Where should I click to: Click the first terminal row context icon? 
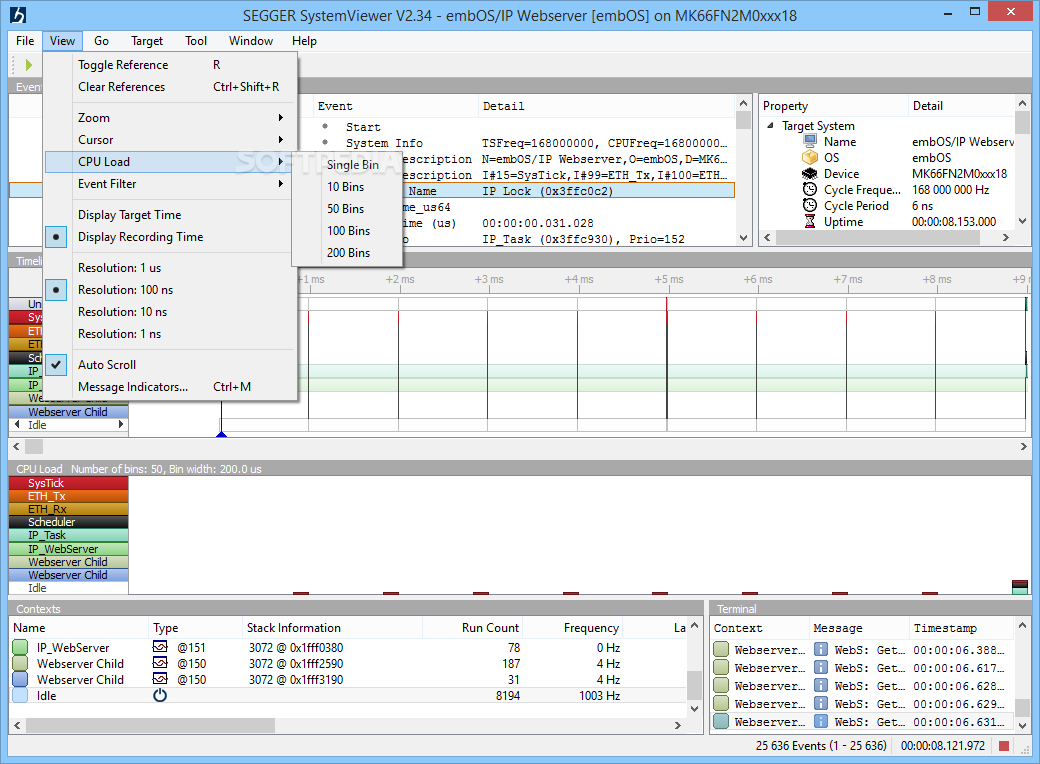point(721,650)
